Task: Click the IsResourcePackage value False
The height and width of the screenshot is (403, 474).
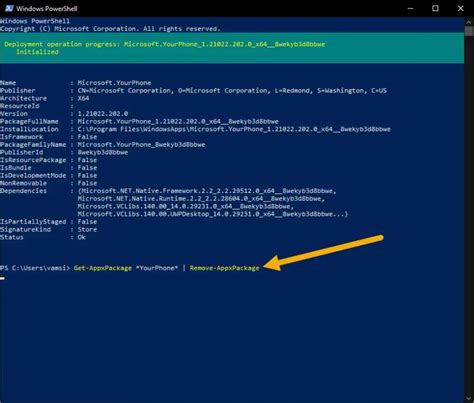Action: coord(87,160)
